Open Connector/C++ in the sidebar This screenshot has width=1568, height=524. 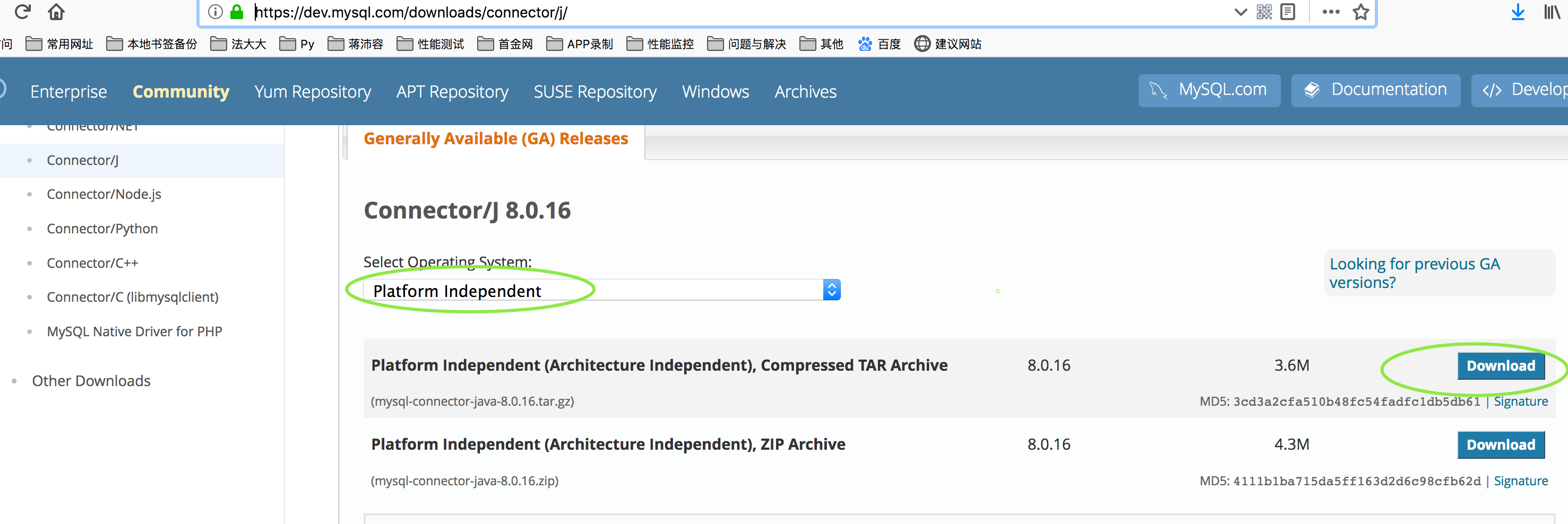pos(92,263)
